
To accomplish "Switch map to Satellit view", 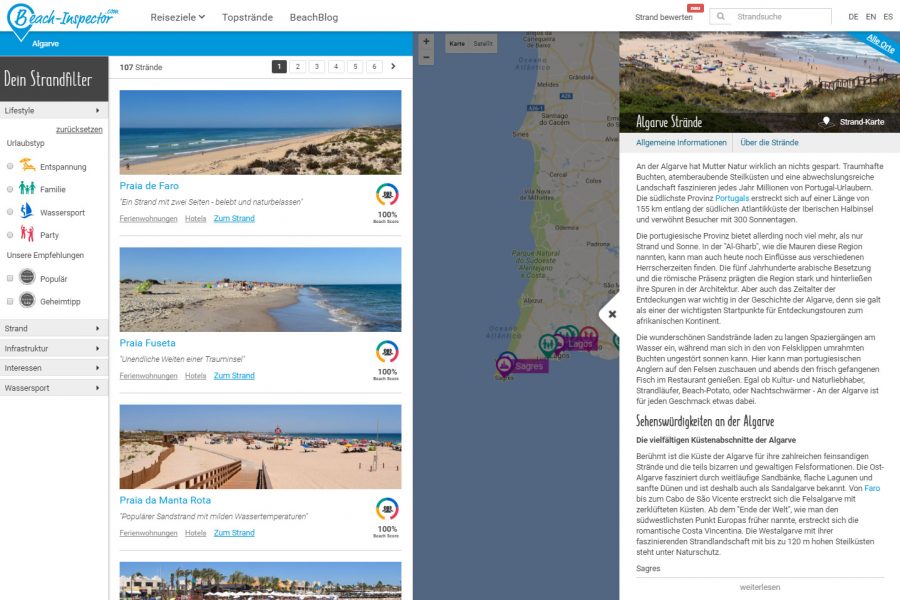I will 483,44.
